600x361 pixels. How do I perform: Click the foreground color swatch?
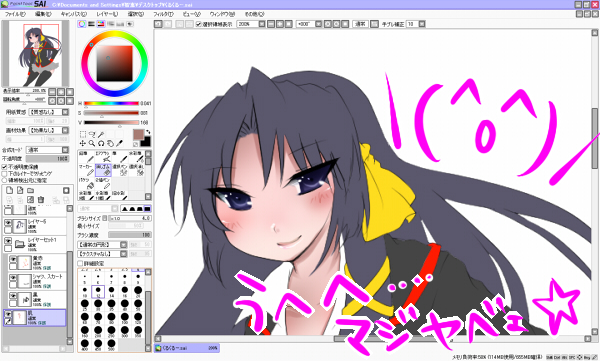pyautogui.click(x=138, y=134)
